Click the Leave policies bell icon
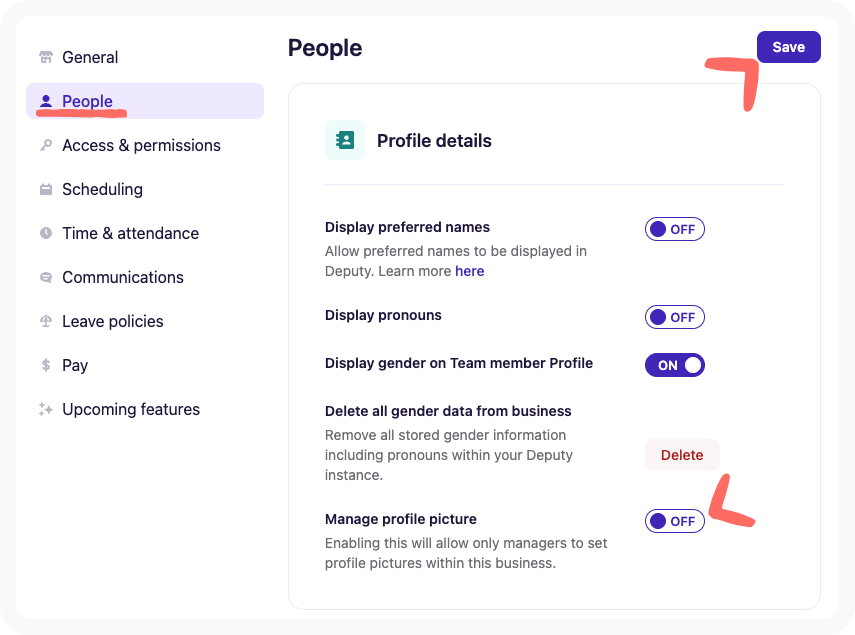The image size is (855, 635). point(44,321)
